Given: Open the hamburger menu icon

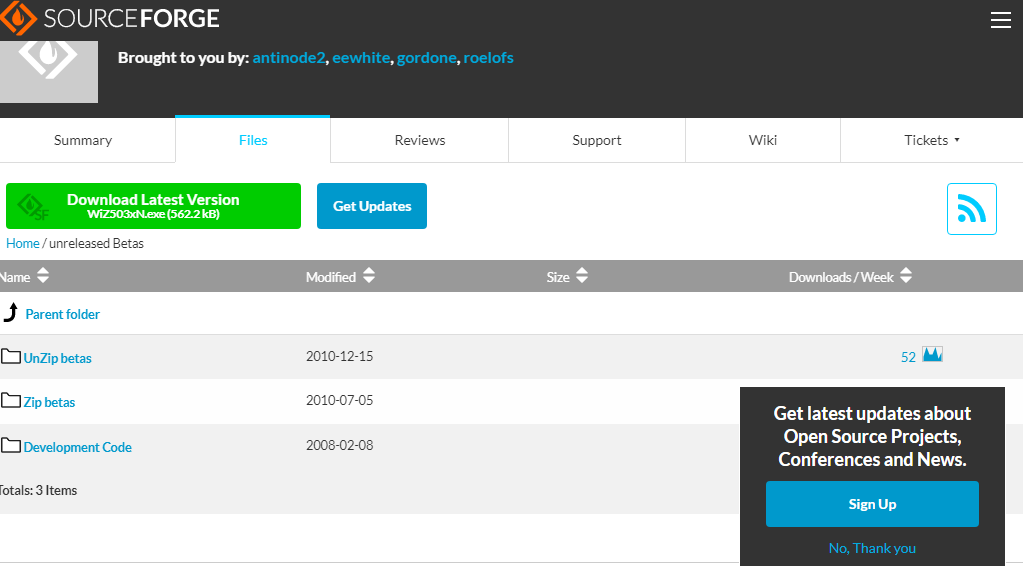Looking at the screenshot, I should tap(1000, 20).
